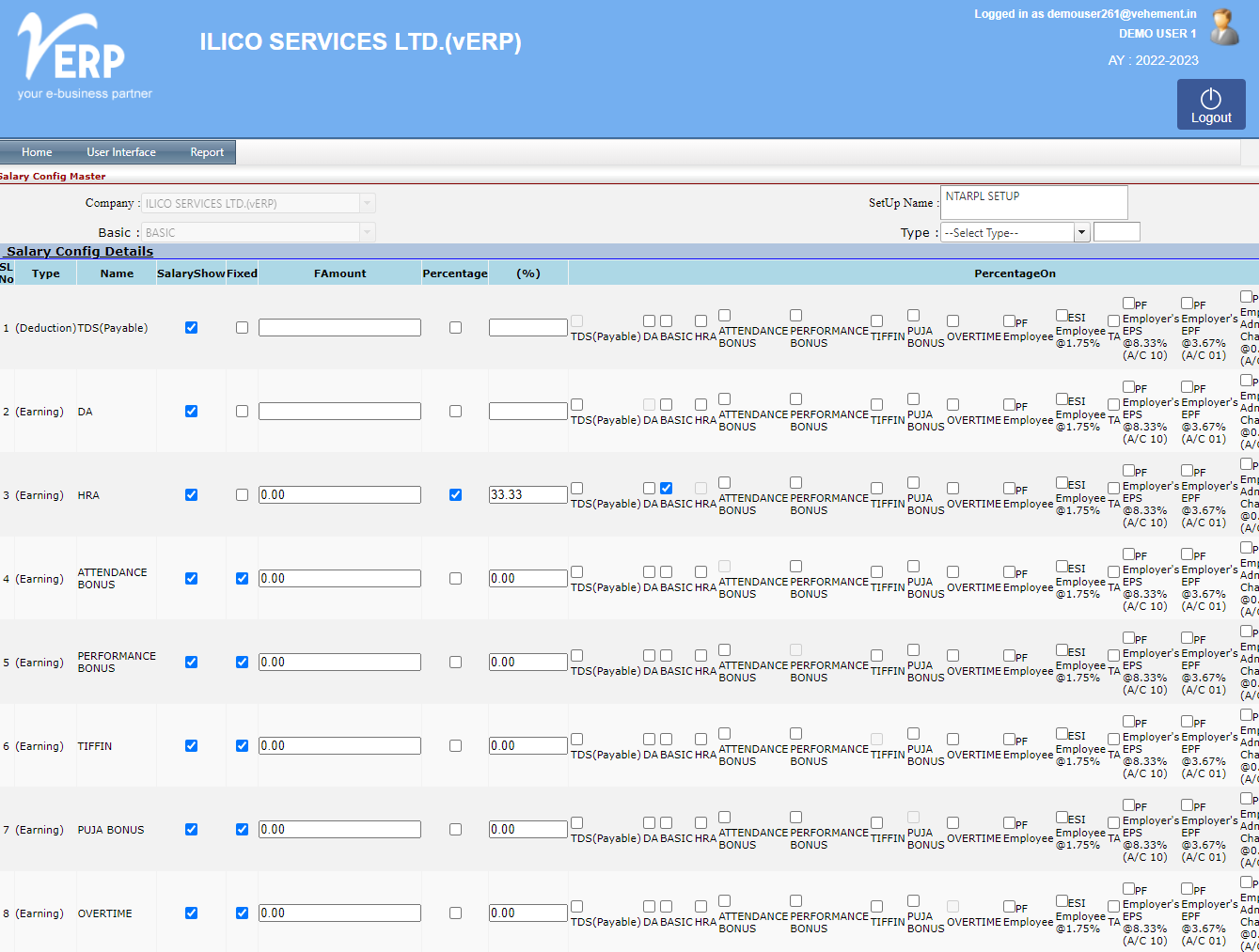Screen dimensions: 1259x952
Task: Open the Home menu
Action: point(37,152)
